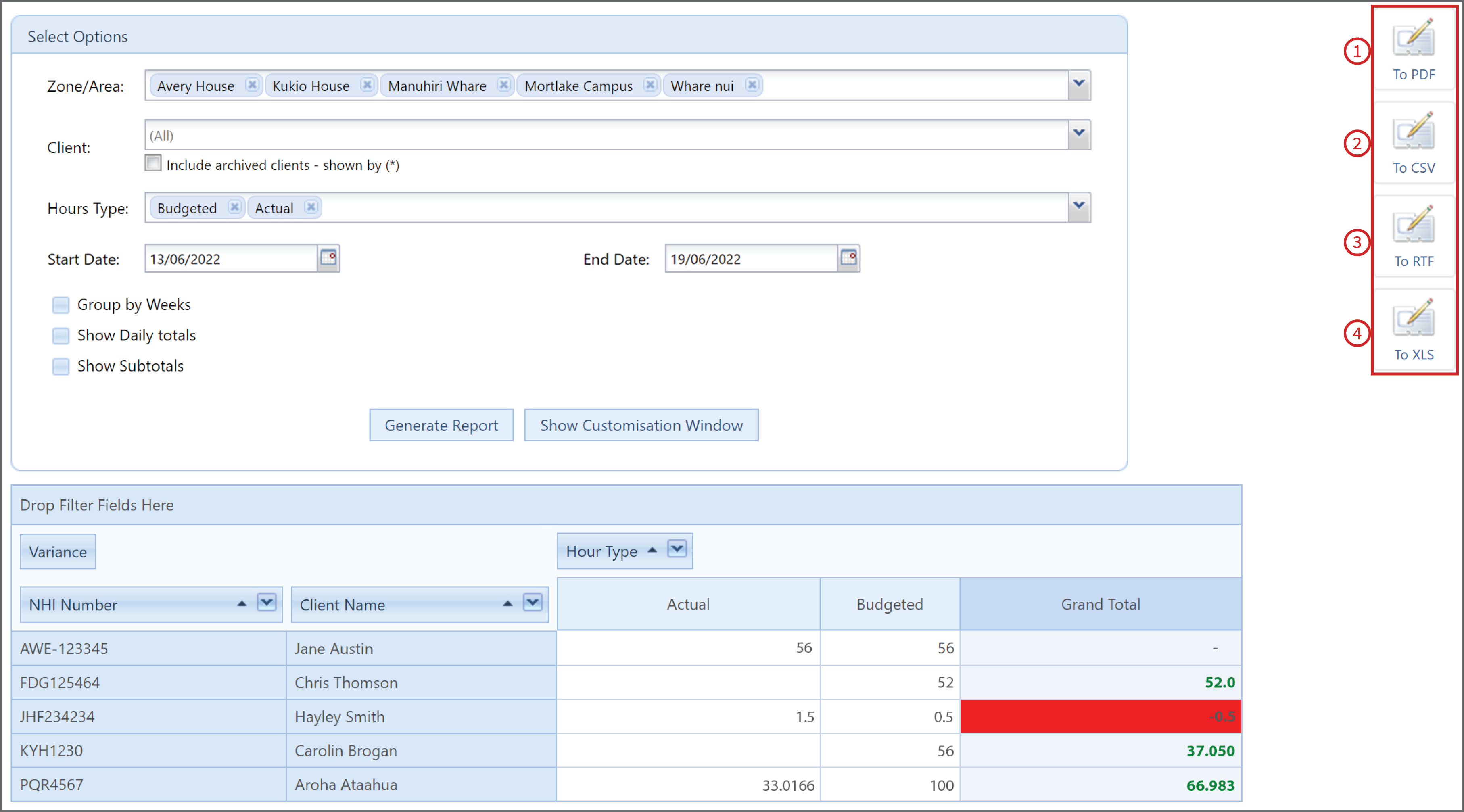
Task: Click the Drop Filter Fields Here area
Action: click(x=626, y=505)
